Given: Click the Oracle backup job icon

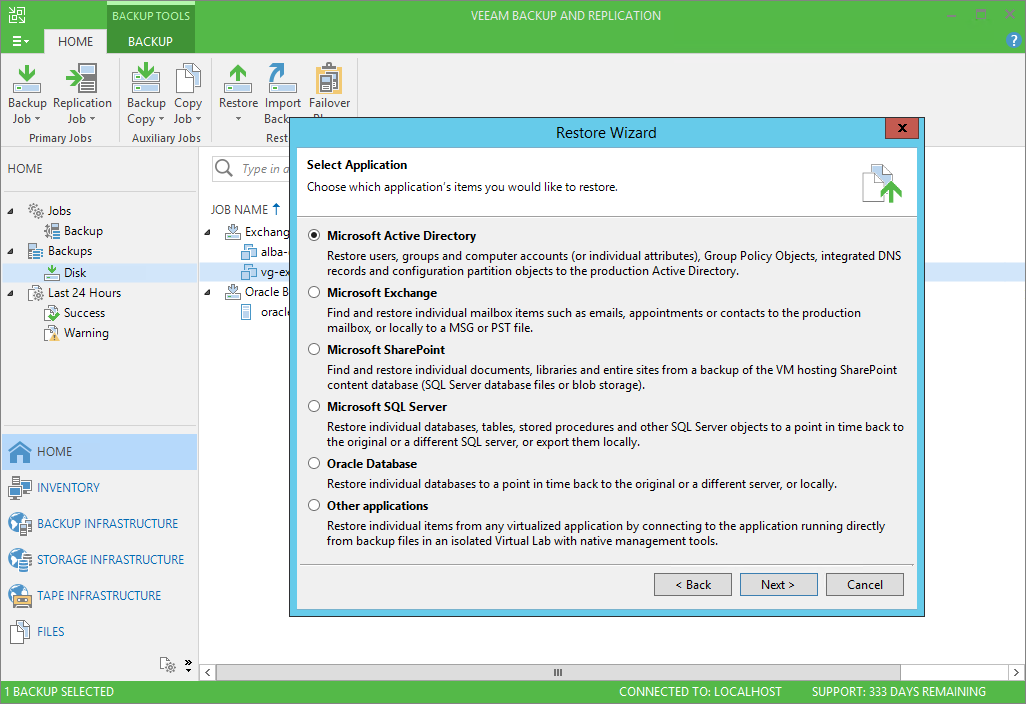Looking at the screenshot, I should [x=233, y=292].
